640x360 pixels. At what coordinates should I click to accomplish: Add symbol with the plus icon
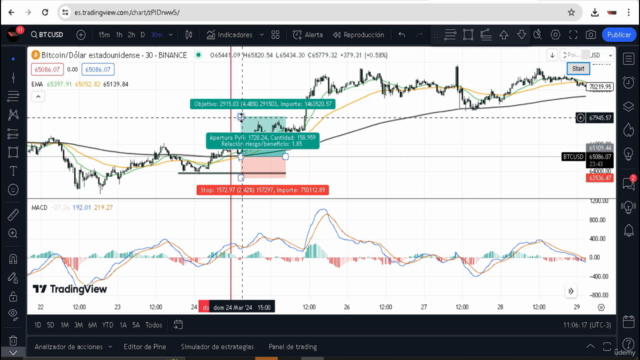81,35
